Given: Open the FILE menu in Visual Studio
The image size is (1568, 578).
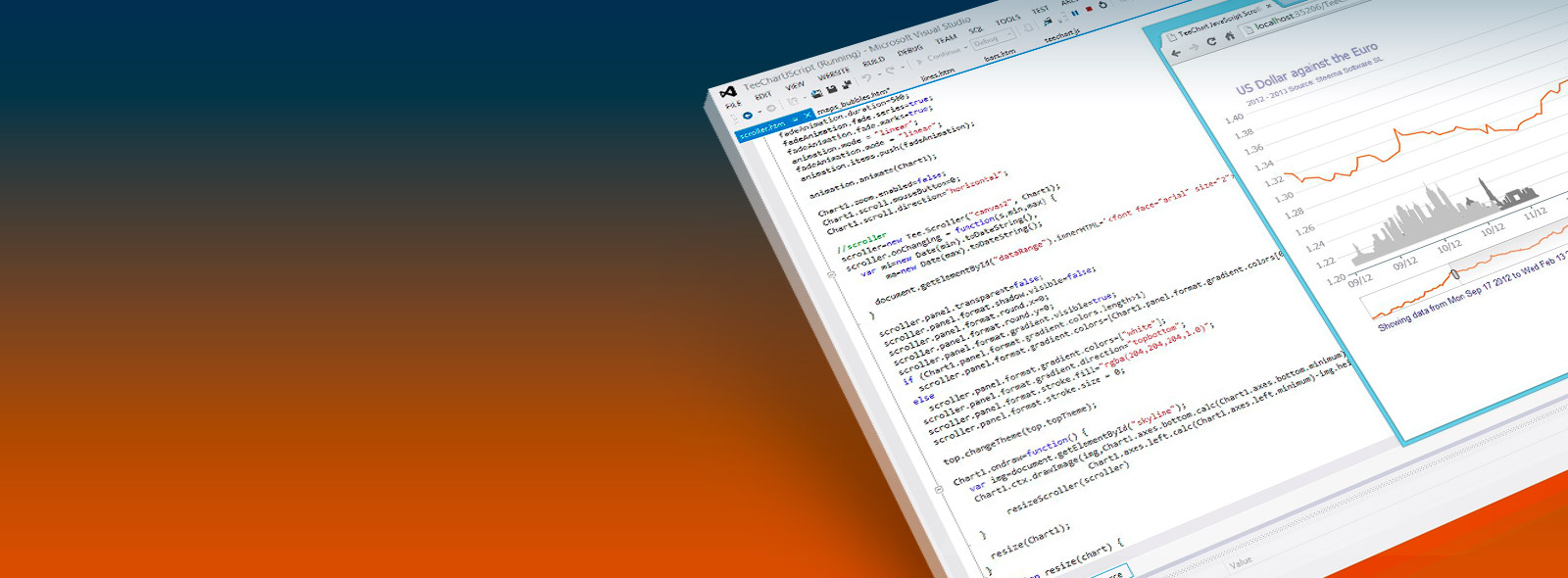Looking at the screenshot, I should 733,104.
